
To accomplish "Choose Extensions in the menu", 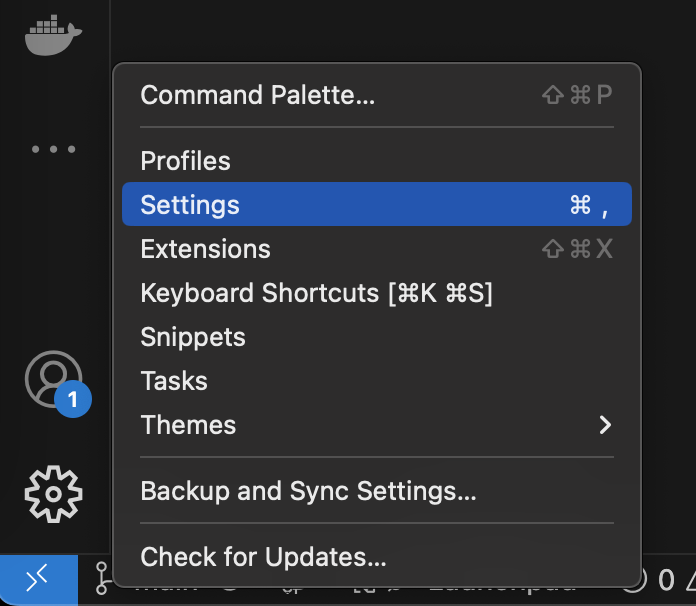I will pyautogui.click(x=206, y=249).
